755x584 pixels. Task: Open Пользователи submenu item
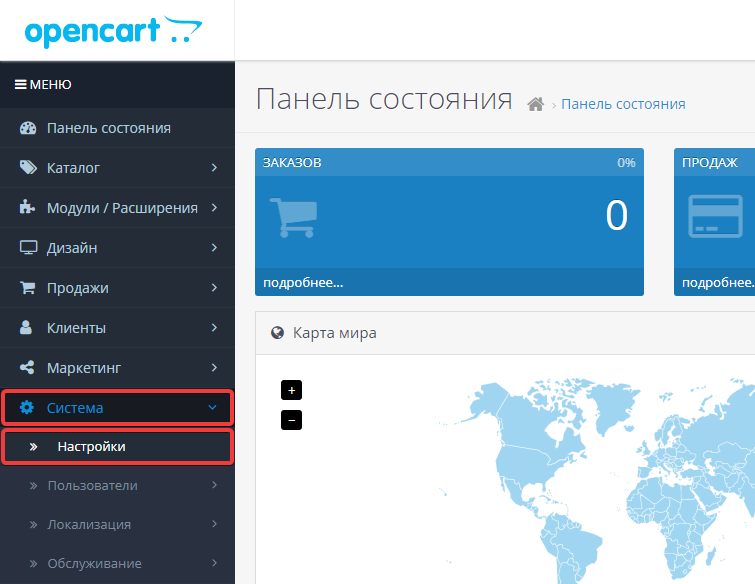(92, 486)
